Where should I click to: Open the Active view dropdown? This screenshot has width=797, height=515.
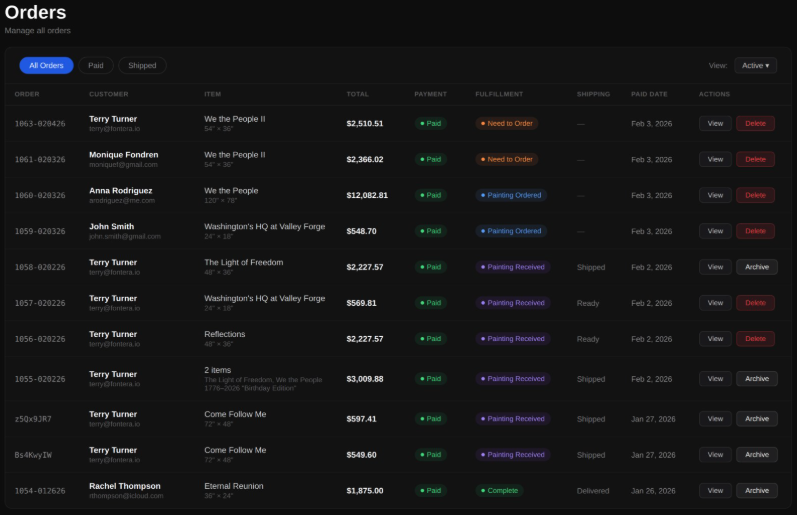click(755, 65)
